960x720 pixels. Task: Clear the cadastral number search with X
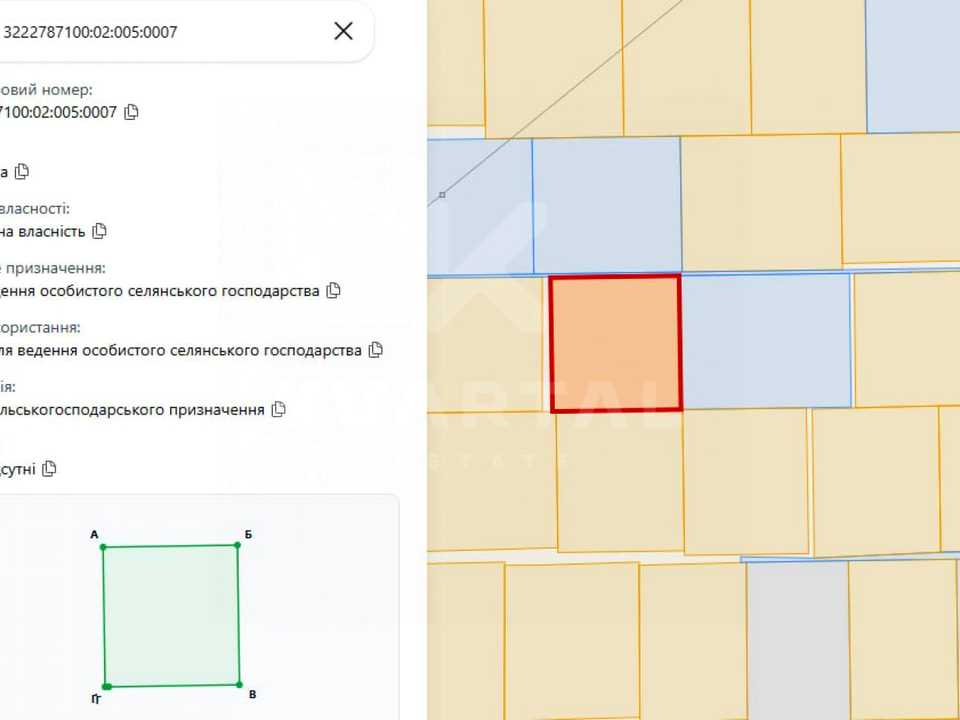coord(343,31)
